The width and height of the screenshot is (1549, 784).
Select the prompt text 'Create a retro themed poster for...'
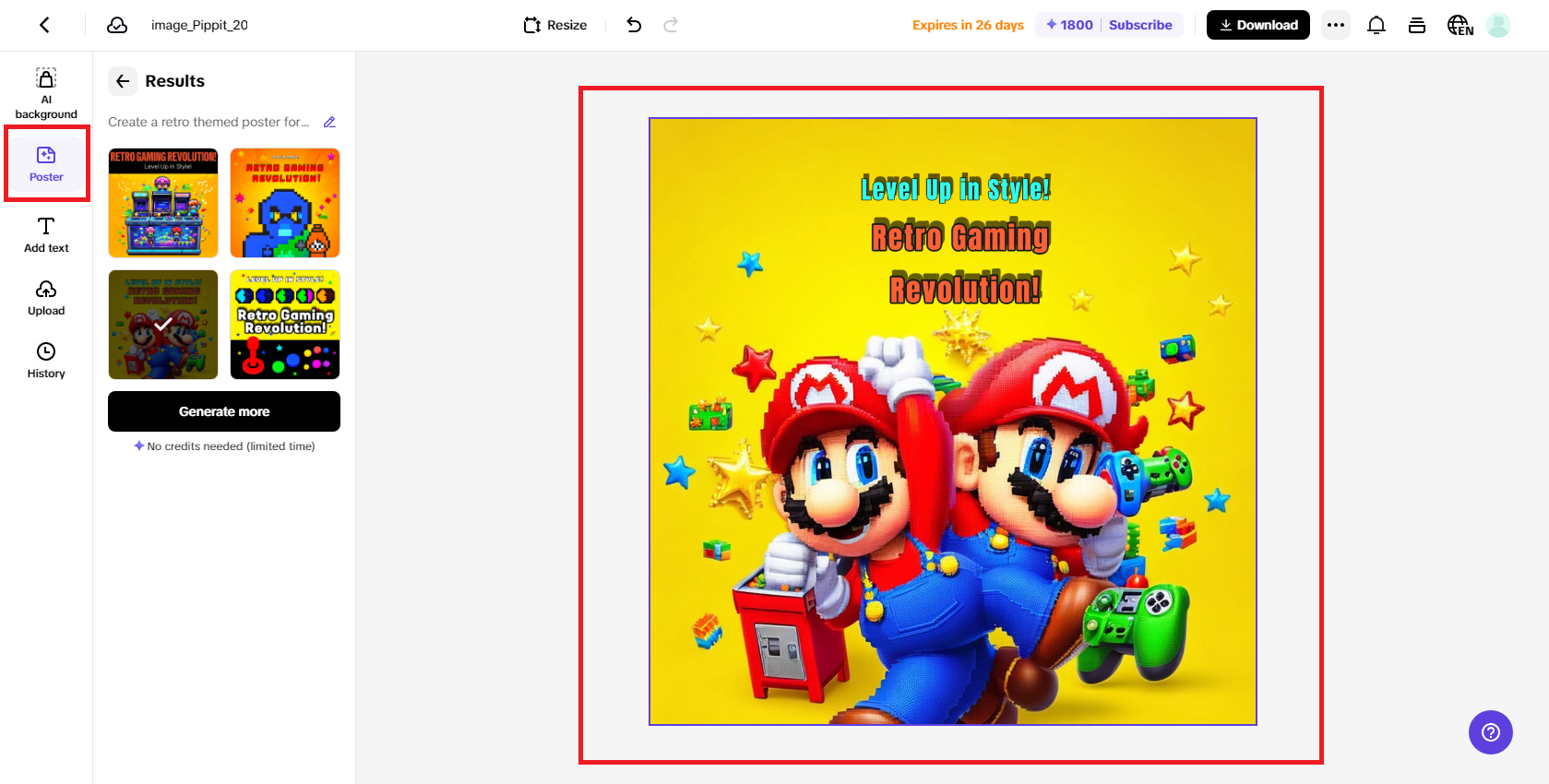(x=209, y=122)
